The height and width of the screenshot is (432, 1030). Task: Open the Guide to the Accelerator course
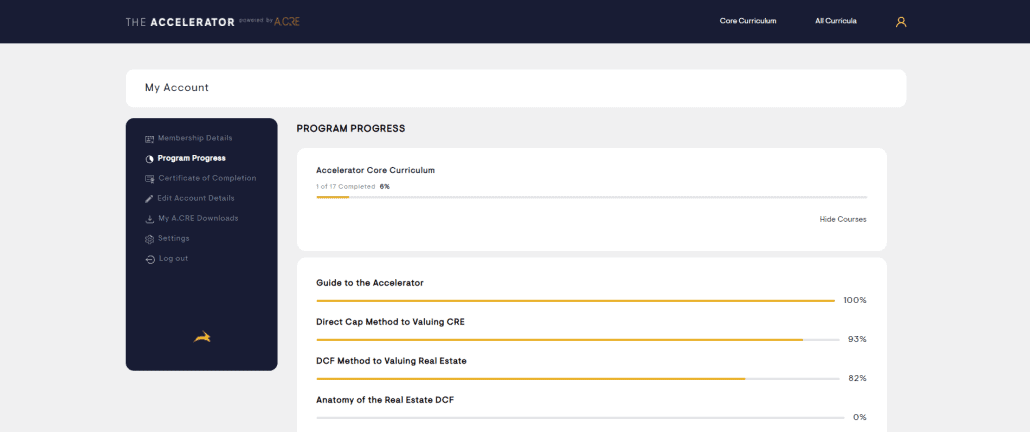[370, 283]
